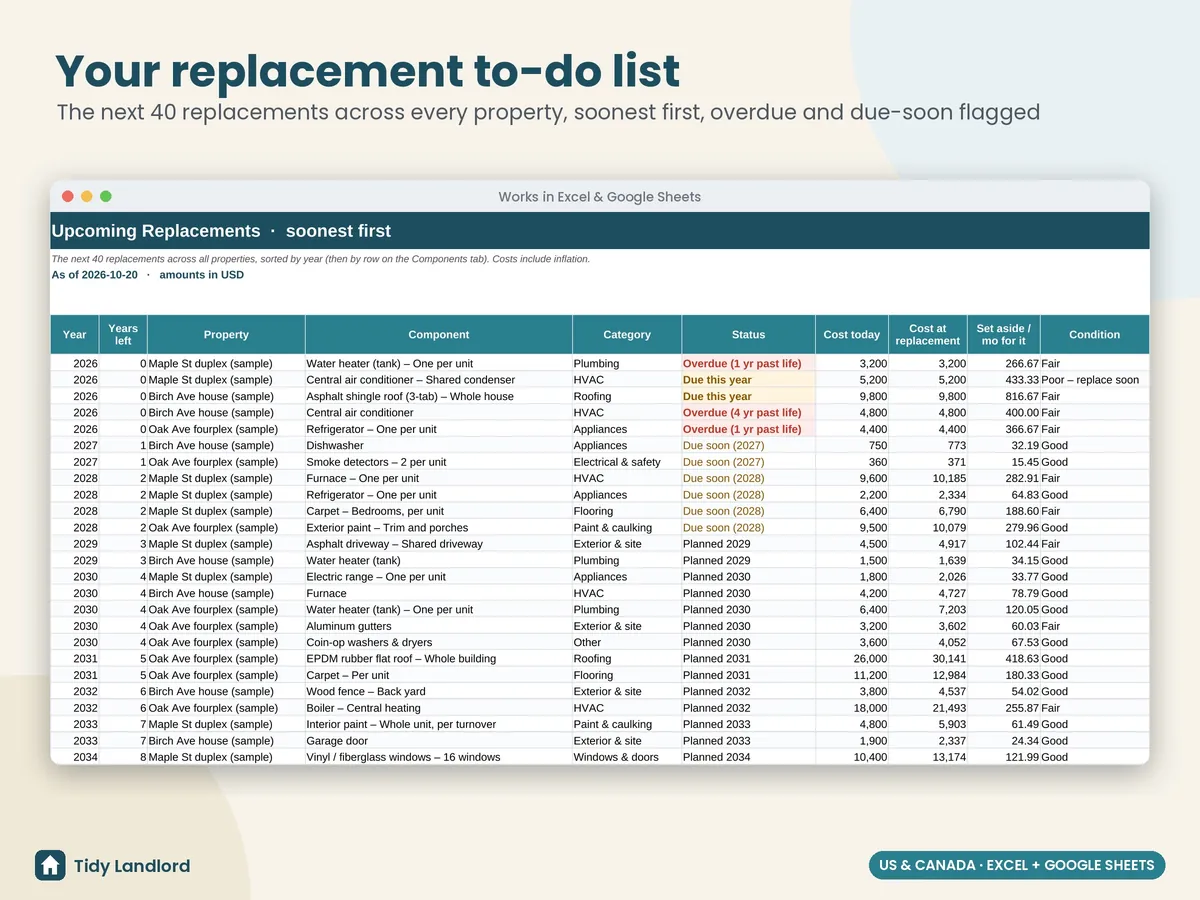Select 'Central air conditioner – Shared condenser' cell
This screenshot has width=1200, height=900.
click(x=439, y=380)
